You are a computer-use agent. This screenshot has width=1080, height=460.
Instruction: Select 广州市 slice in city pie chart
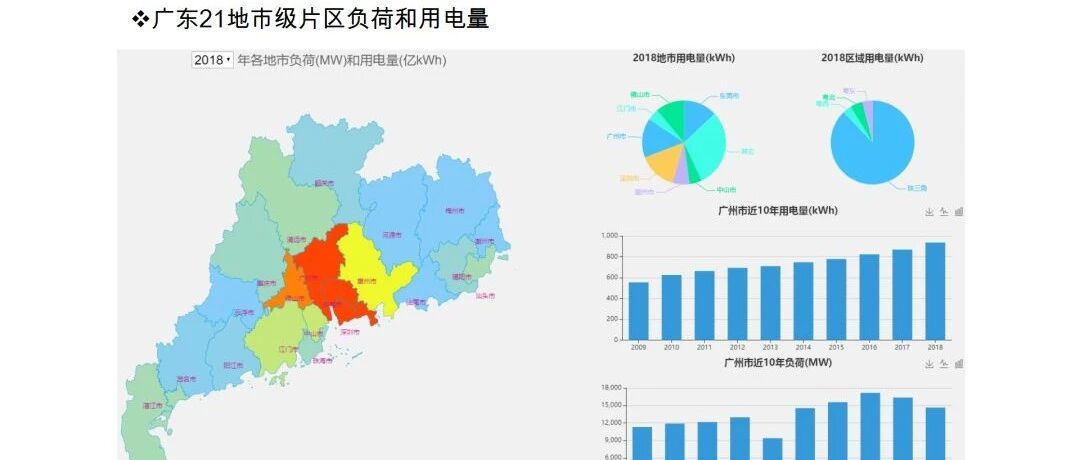coord(658,138)
